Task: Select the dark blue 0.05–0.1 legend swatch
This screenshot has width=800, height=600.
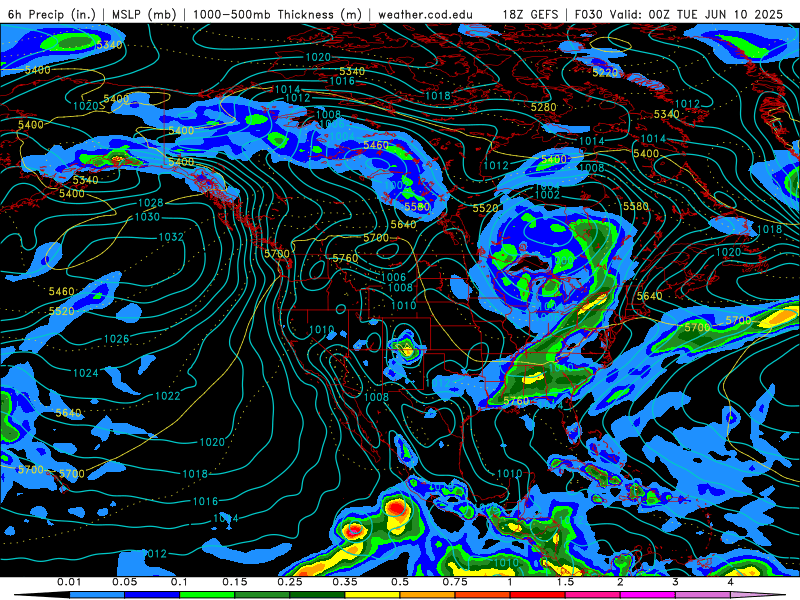Action: (x=152, y=595)
